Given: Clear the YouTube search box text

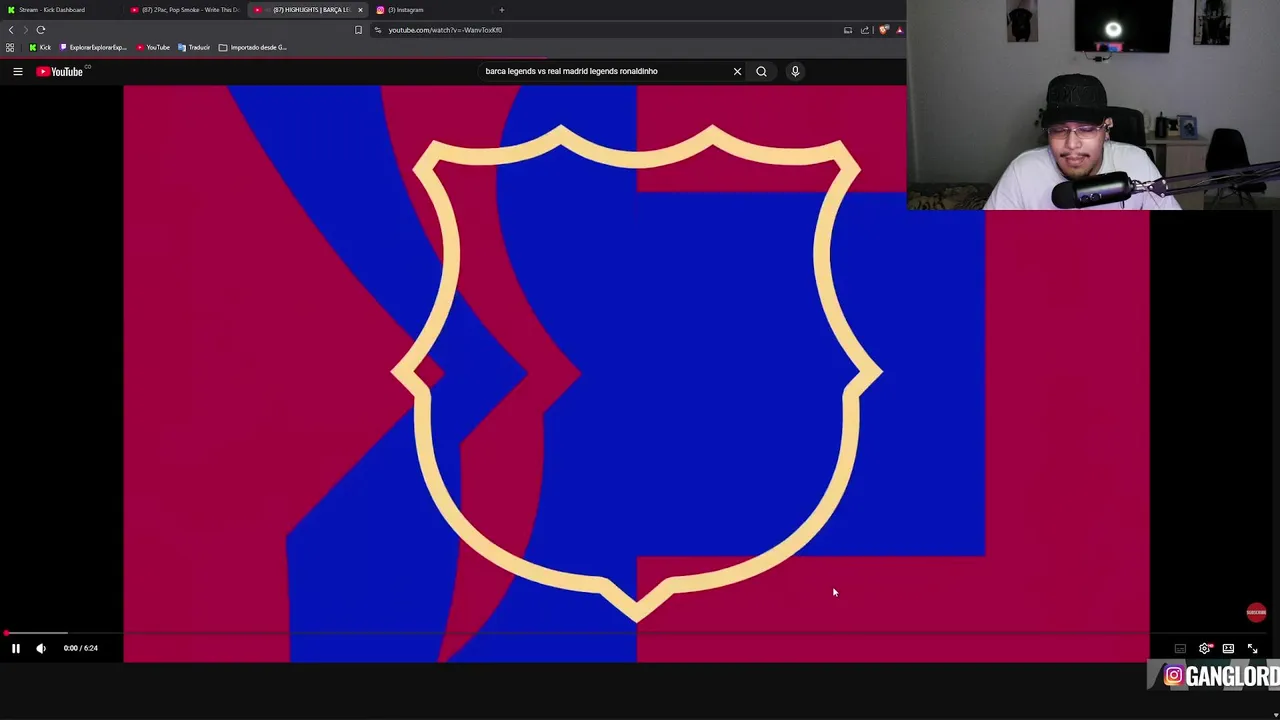Looking at the screenshot, I should pyautogui.click(x=737, y=71).
